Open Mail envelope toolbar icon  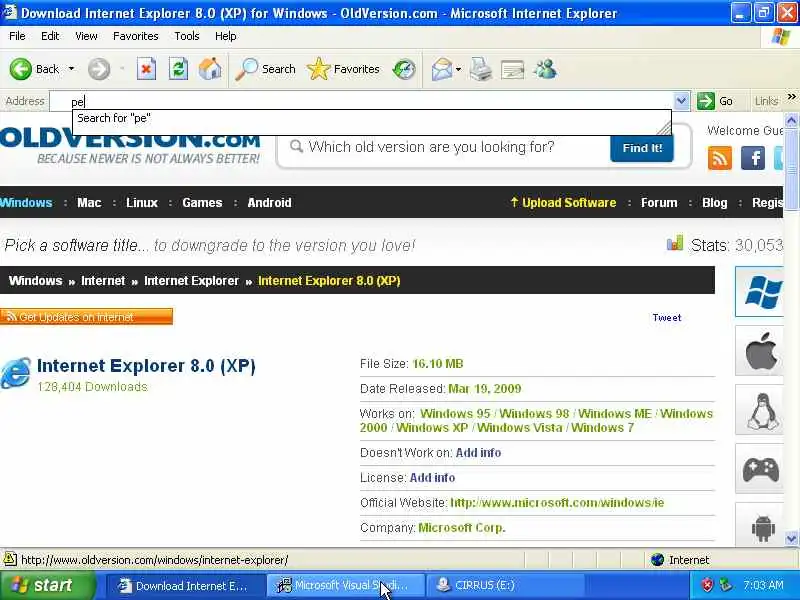[442, 69]
